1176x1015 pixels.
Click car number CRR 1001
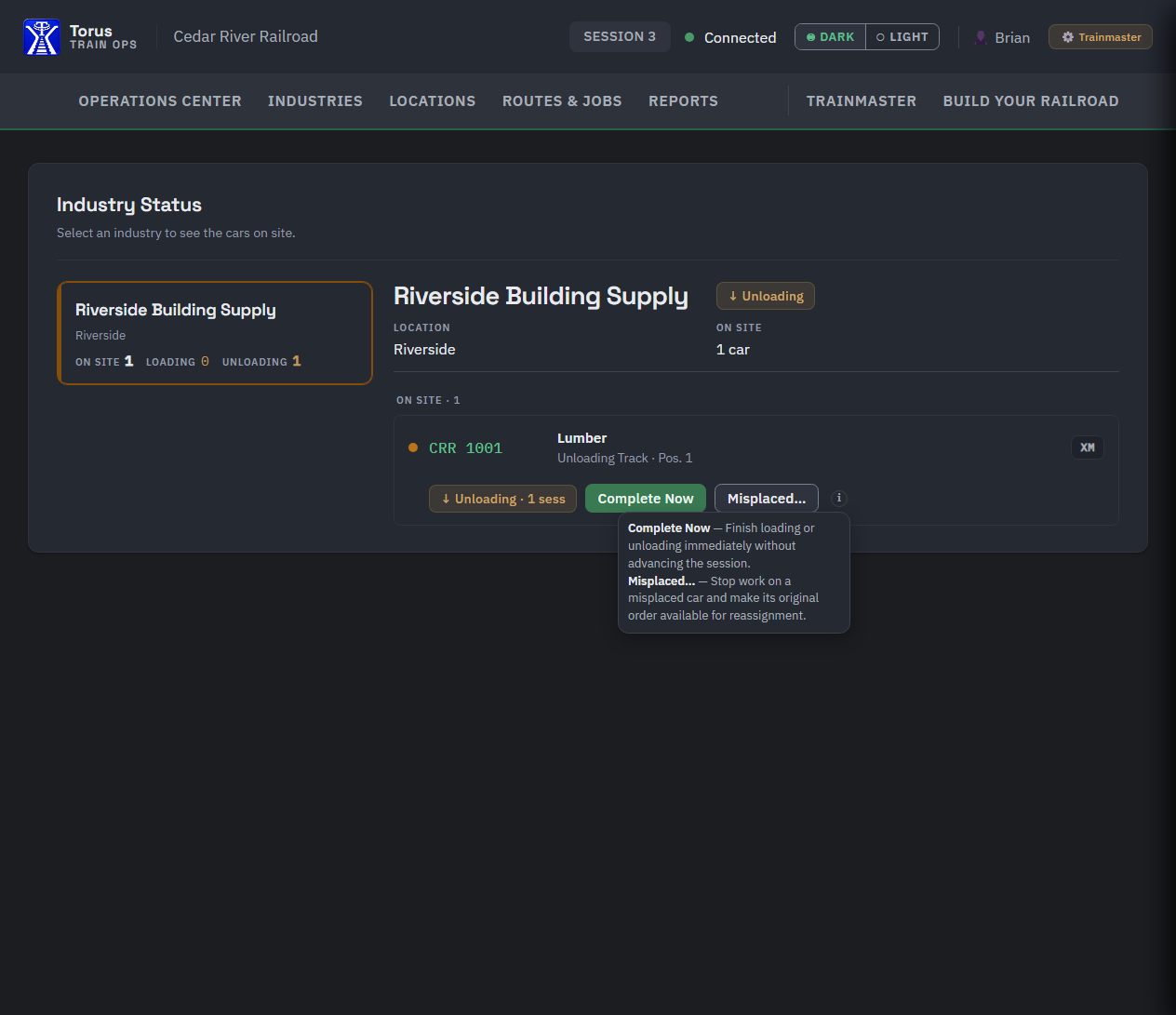[x=465, y=448]
